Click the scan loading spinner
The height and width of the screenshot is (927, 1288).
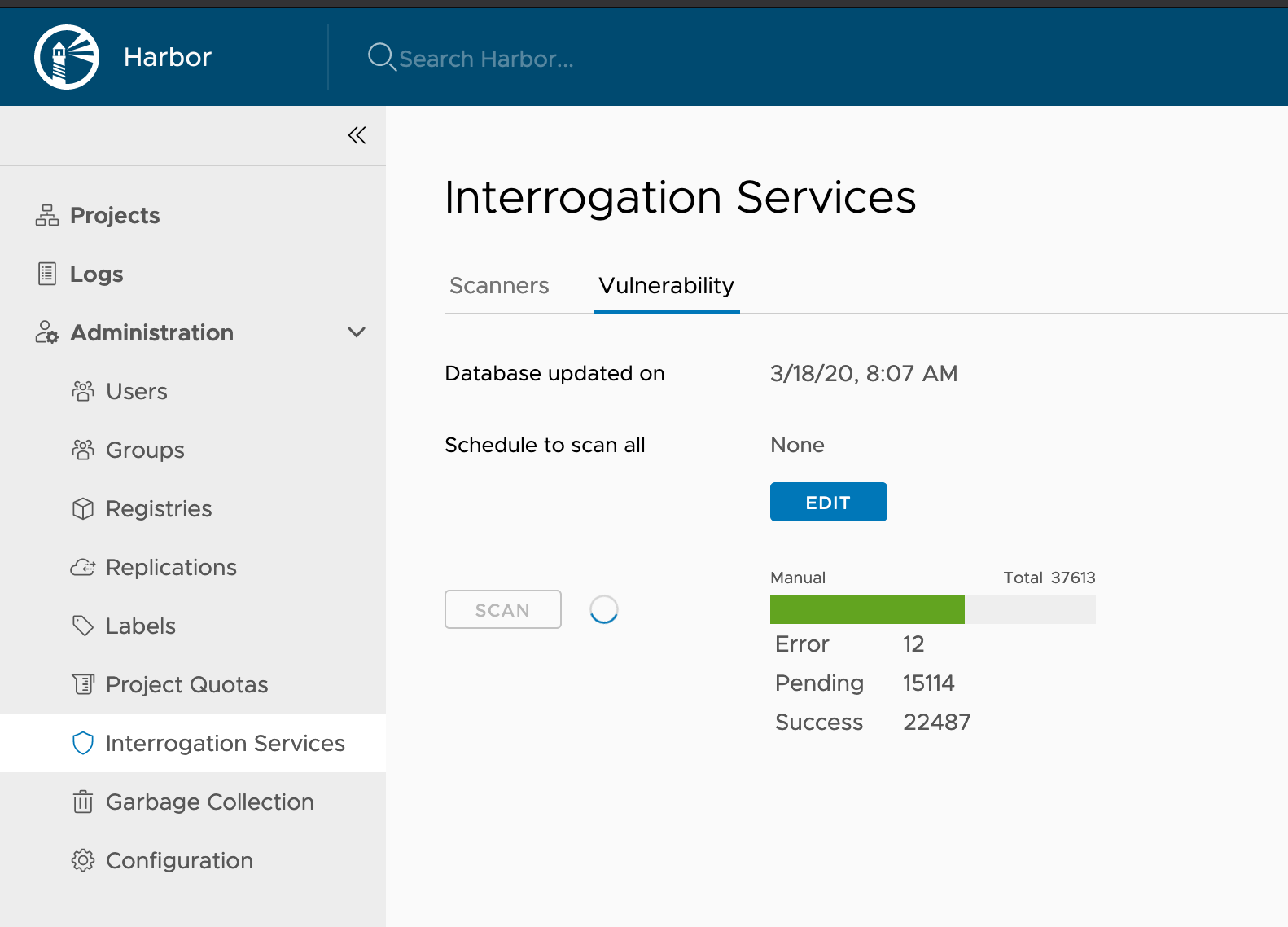[x=604, y=609]
